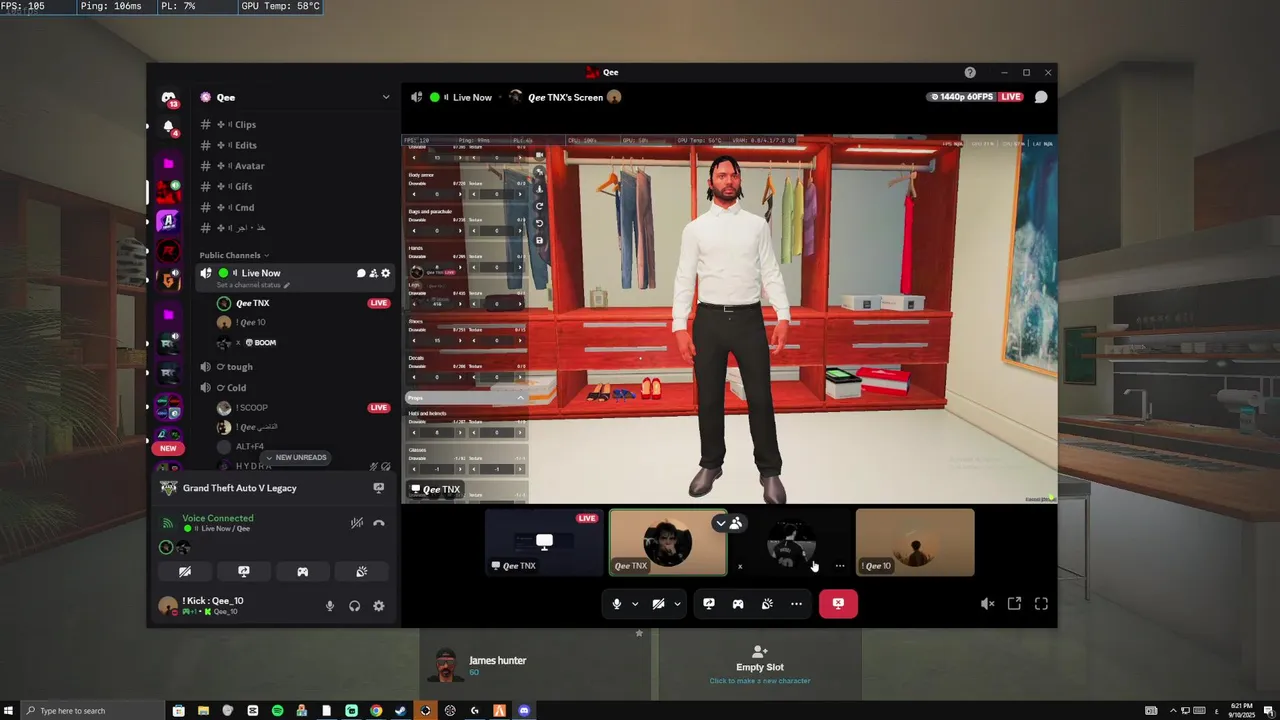Viewport: 1280px width, 720px height.
Task: Expand the Qee server dropdown menu
Action: point(386,97)
